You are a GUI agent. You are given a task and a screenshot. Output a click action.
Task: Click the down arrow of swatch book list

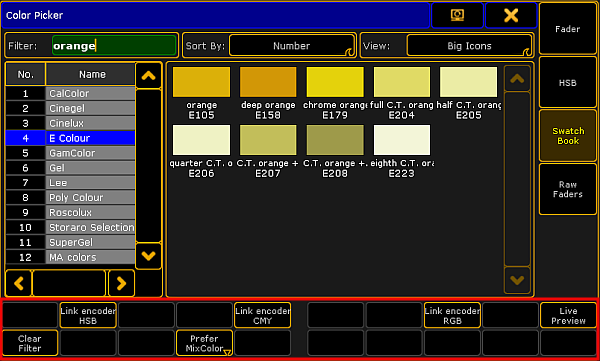coord(148,256)
